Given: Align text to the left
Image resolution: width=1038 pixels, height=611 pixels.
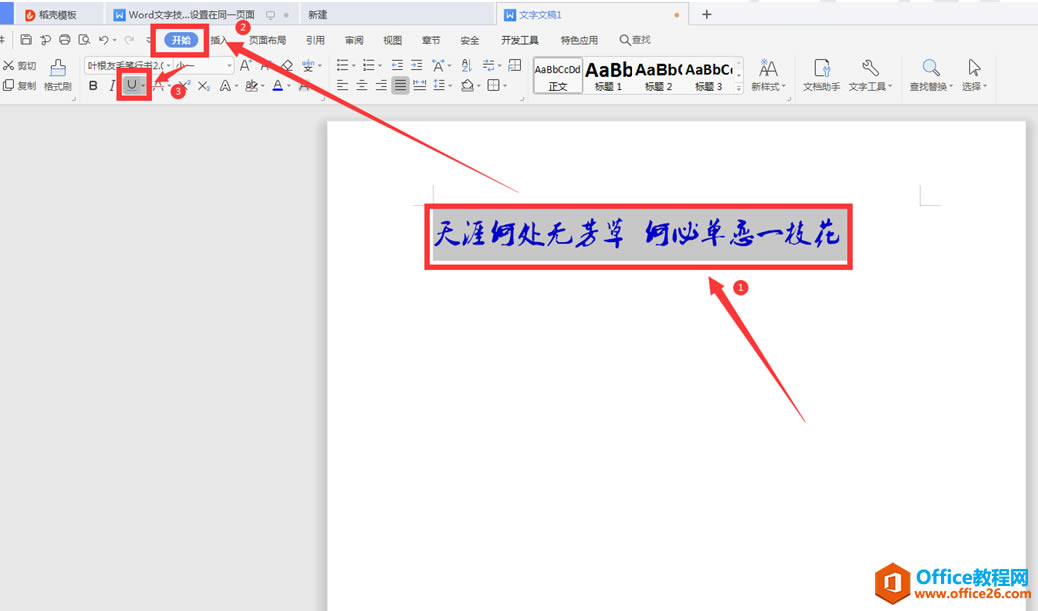Looking at the screenshot, I should (x=342, y=85).
